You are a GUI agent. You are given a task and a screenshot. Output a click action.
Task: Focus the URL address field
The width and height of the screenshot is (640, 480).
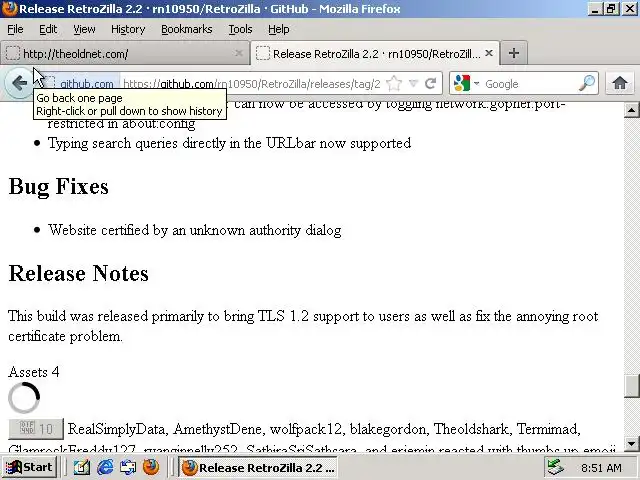[x=252, y=84]
